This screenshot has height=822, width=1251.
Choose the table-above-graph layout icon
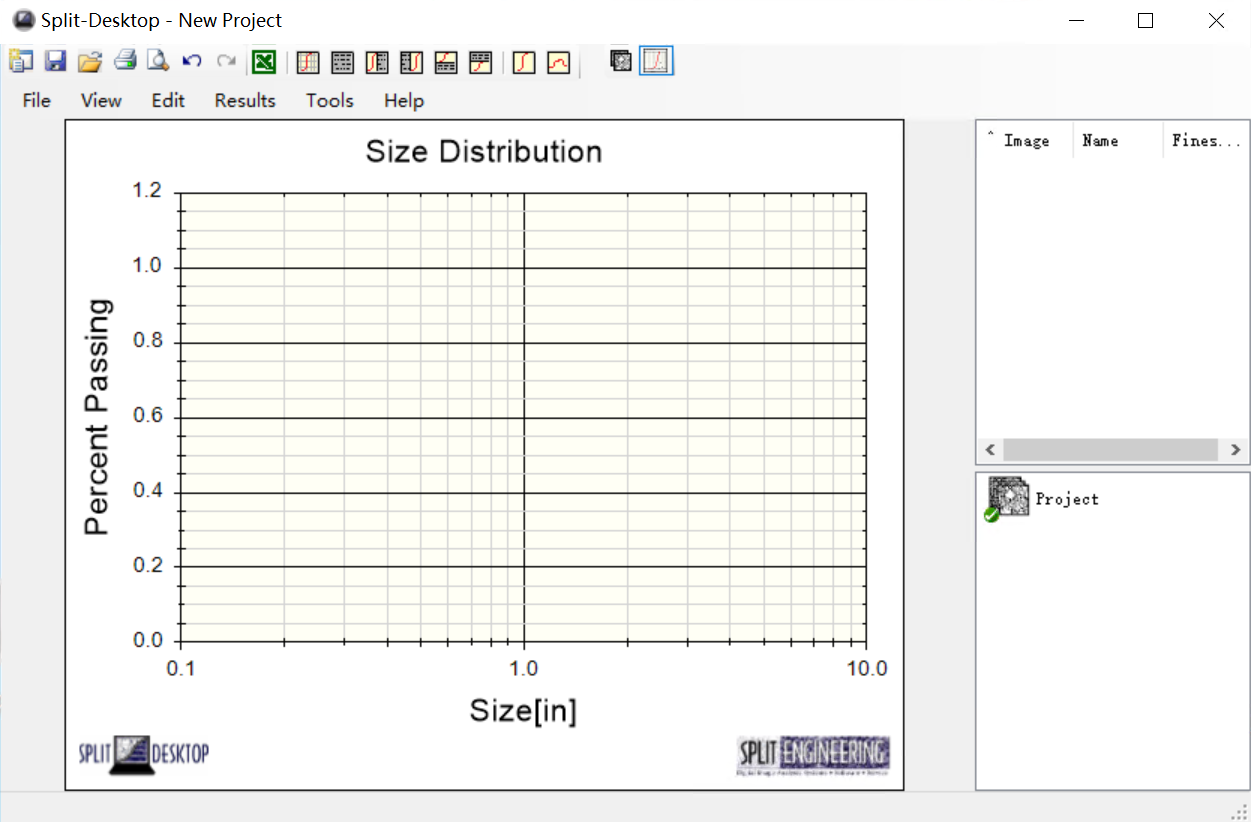481,62
